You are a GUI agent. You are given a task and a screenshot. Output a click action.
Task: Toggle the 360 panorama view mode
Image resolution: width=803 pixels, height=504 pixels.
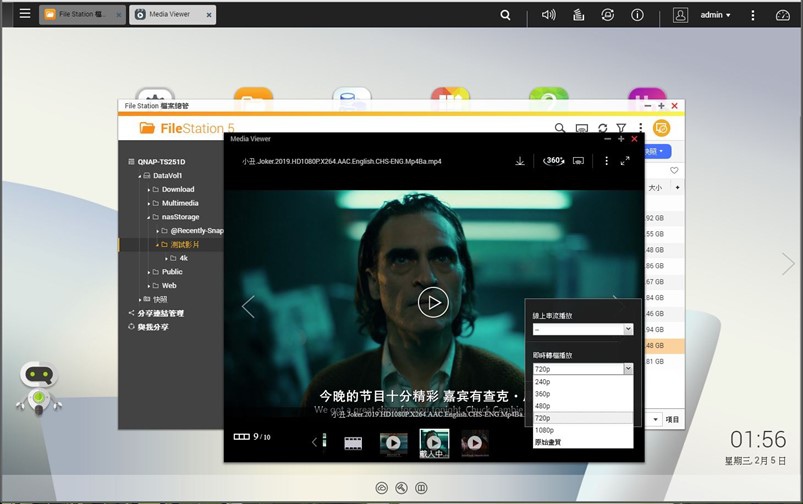coord(554,161)
